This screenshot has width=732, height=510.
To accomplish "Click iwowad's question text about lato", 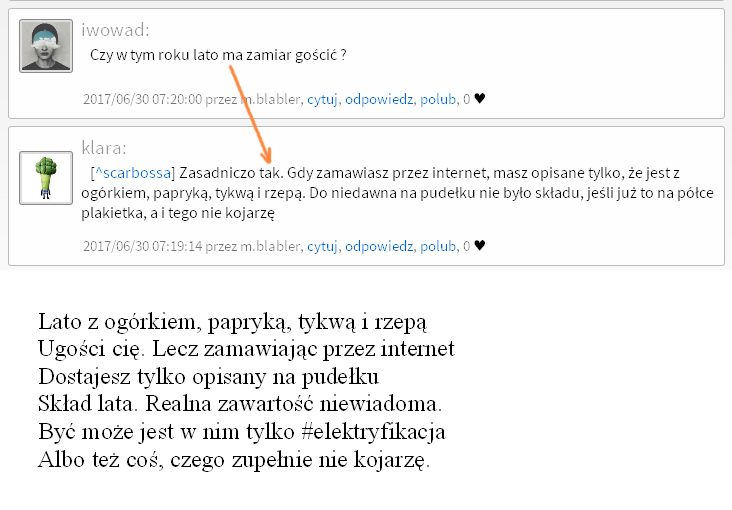I will pyautogui.click(x=218, y=56).
